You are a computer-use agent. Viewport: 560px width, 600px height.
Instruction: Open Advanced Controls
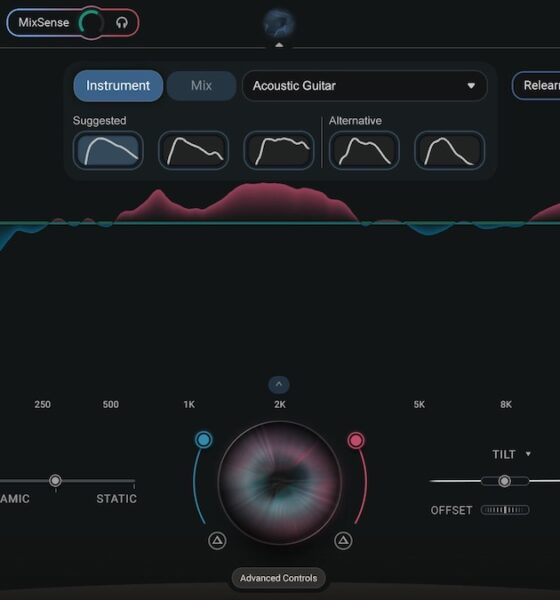[x=279, y=578]
